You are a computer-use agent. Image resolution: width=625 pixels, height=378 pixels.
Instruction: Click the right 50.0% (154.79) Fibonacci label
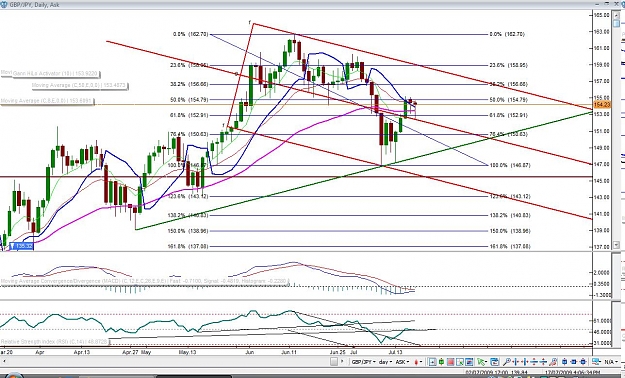pos(508,100)
